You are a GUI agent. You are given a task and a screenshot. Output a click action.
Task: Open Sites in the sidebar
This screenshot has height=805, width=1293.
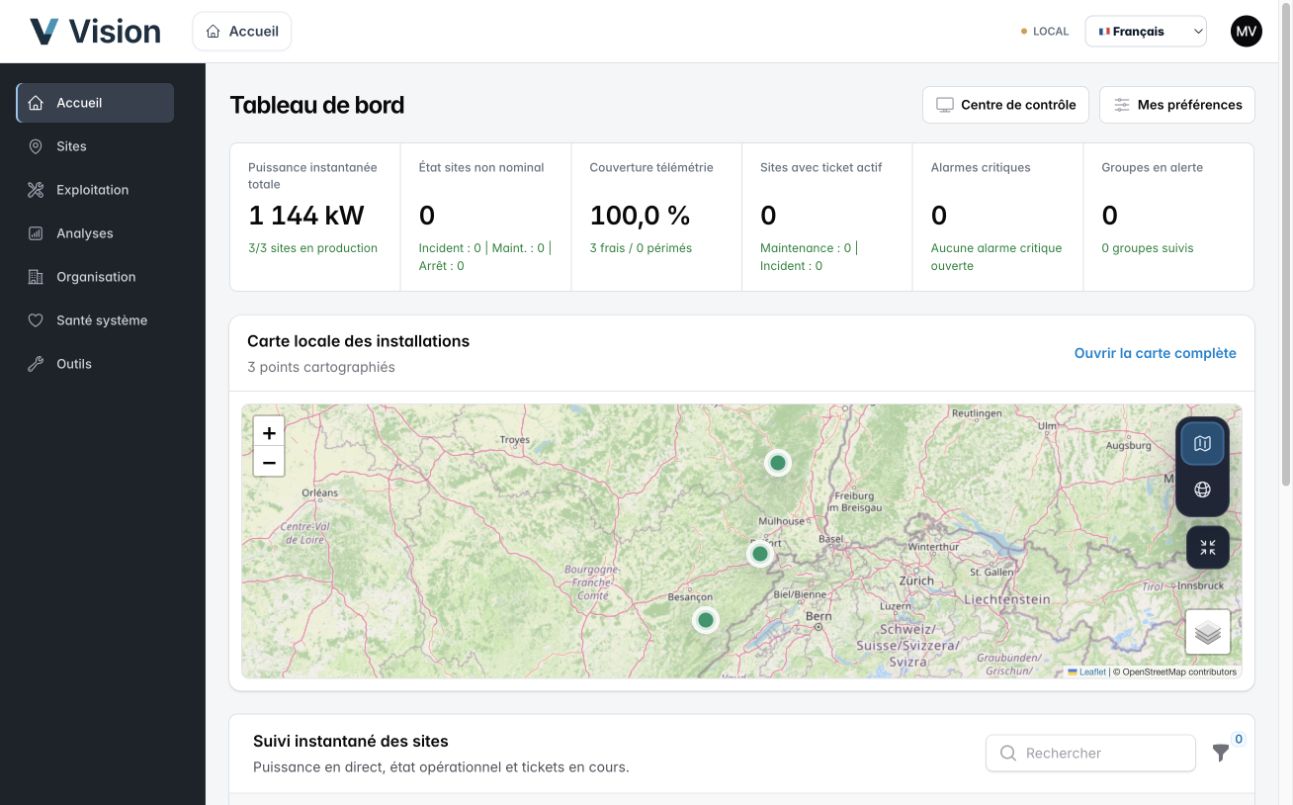95,146
